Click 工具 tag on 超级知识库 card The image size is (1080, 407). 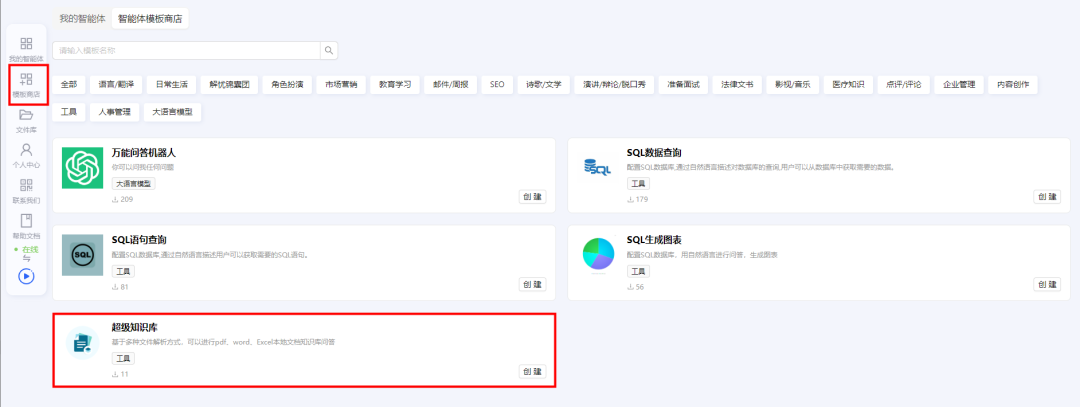pyautogui.click(x=123, y=359)
